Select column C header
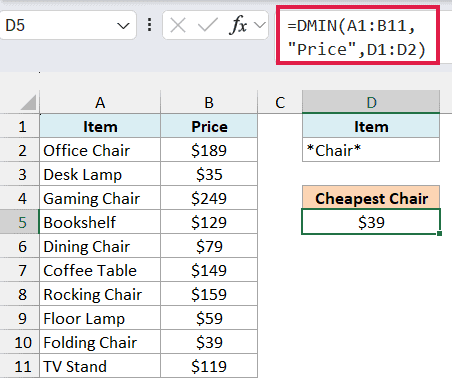The height and width of the screenshot is (378, 452). (x=280, y=102)
